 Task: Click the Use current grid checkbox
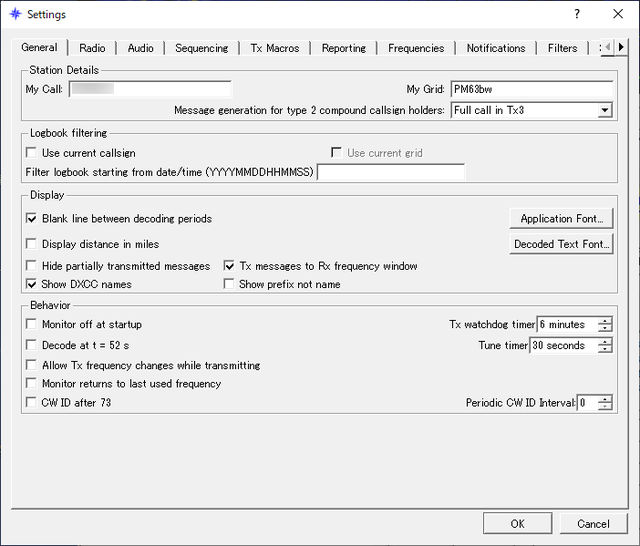tap(336, 153)
